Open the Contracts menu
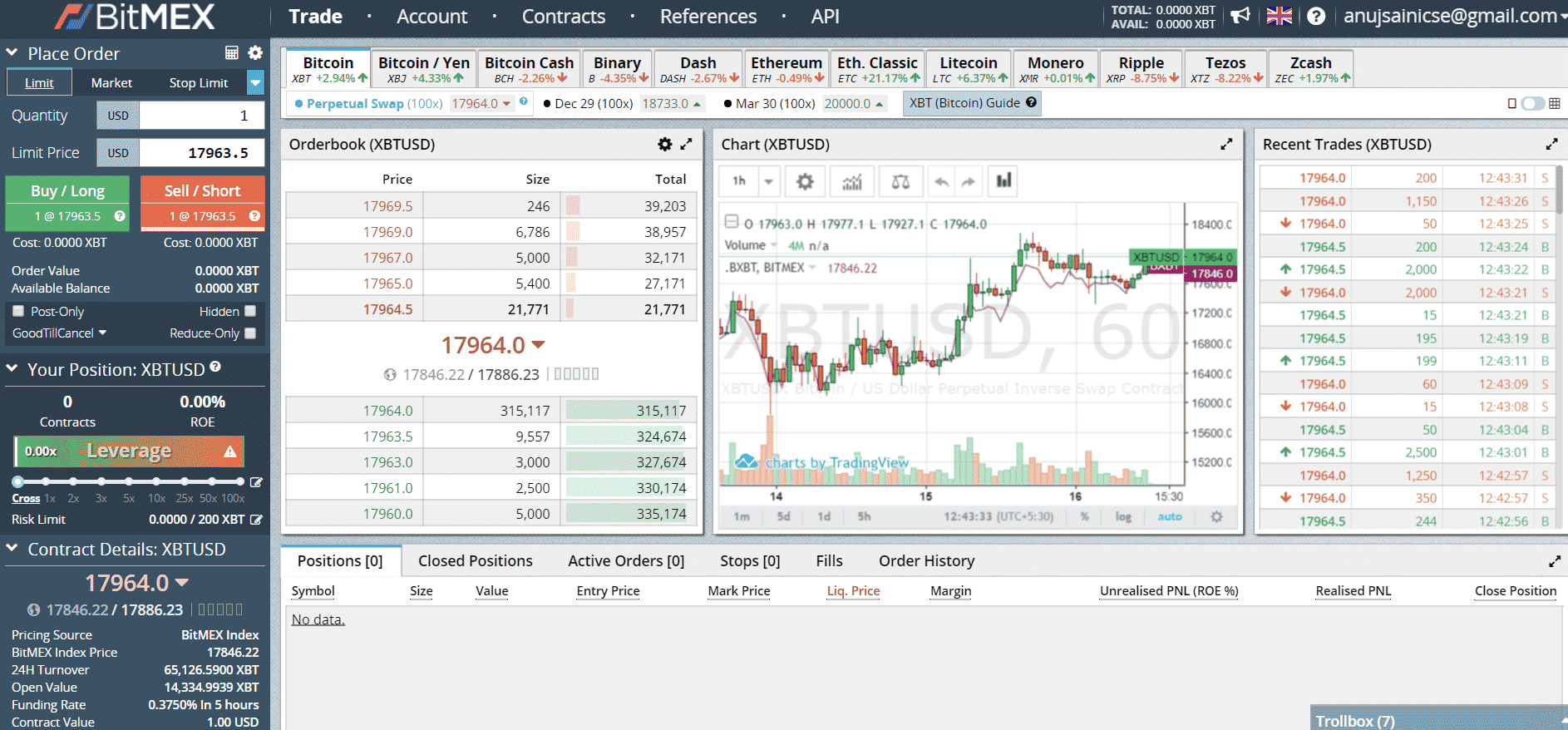The image size is (1568, 730). click(x=564, y=16)
